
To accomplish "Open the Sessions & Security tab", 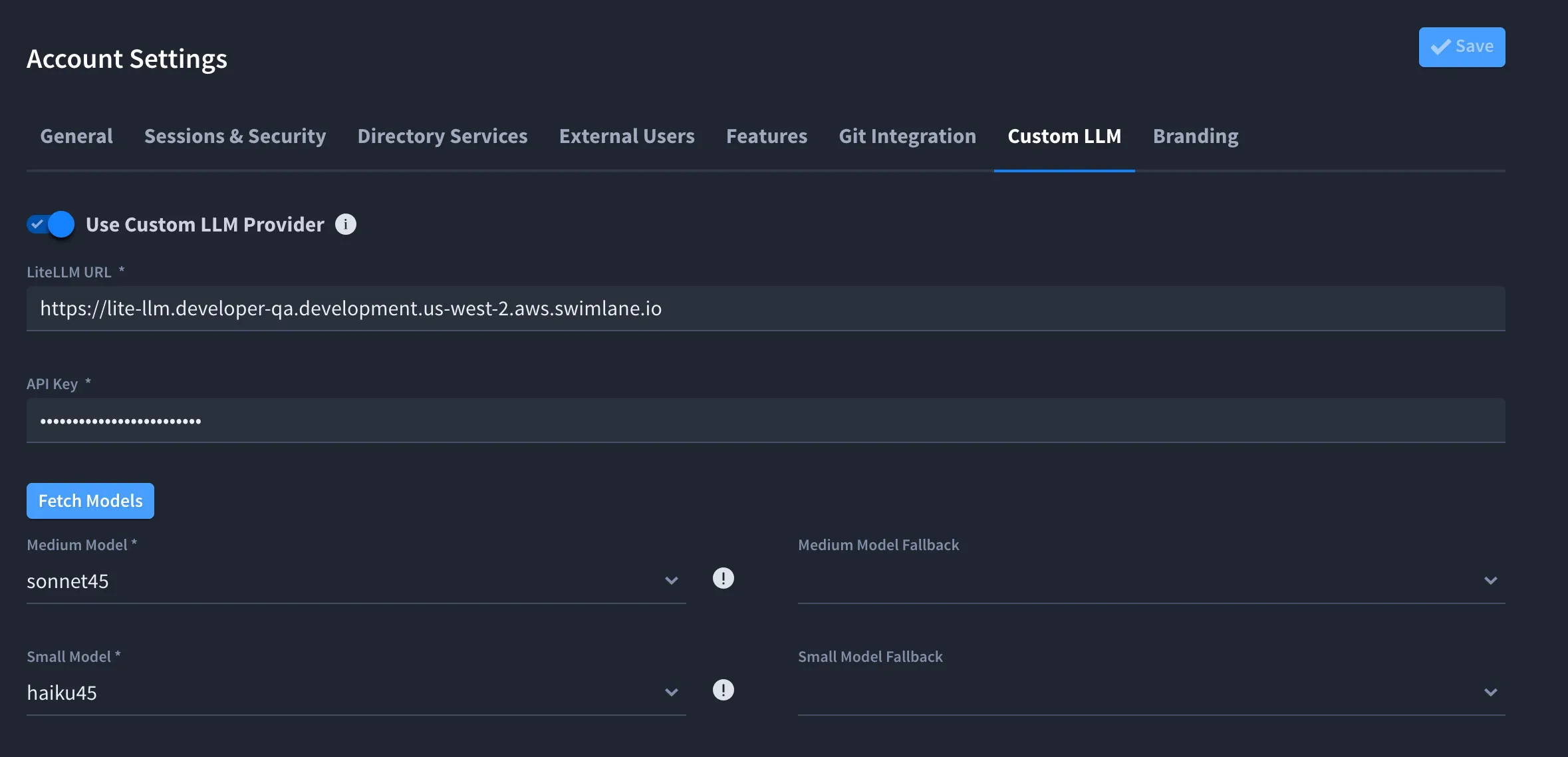I will pyautogui.click(x=235, y=136).
